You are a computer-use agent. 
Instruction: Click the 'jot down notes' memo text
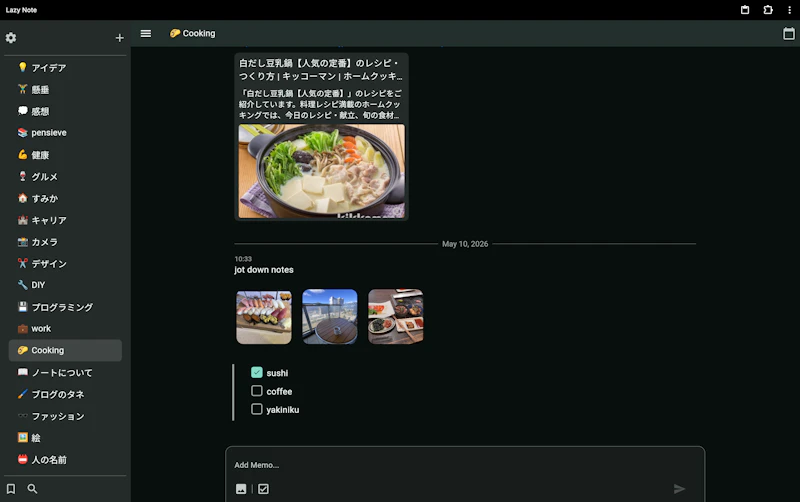(x=264, y=270)
